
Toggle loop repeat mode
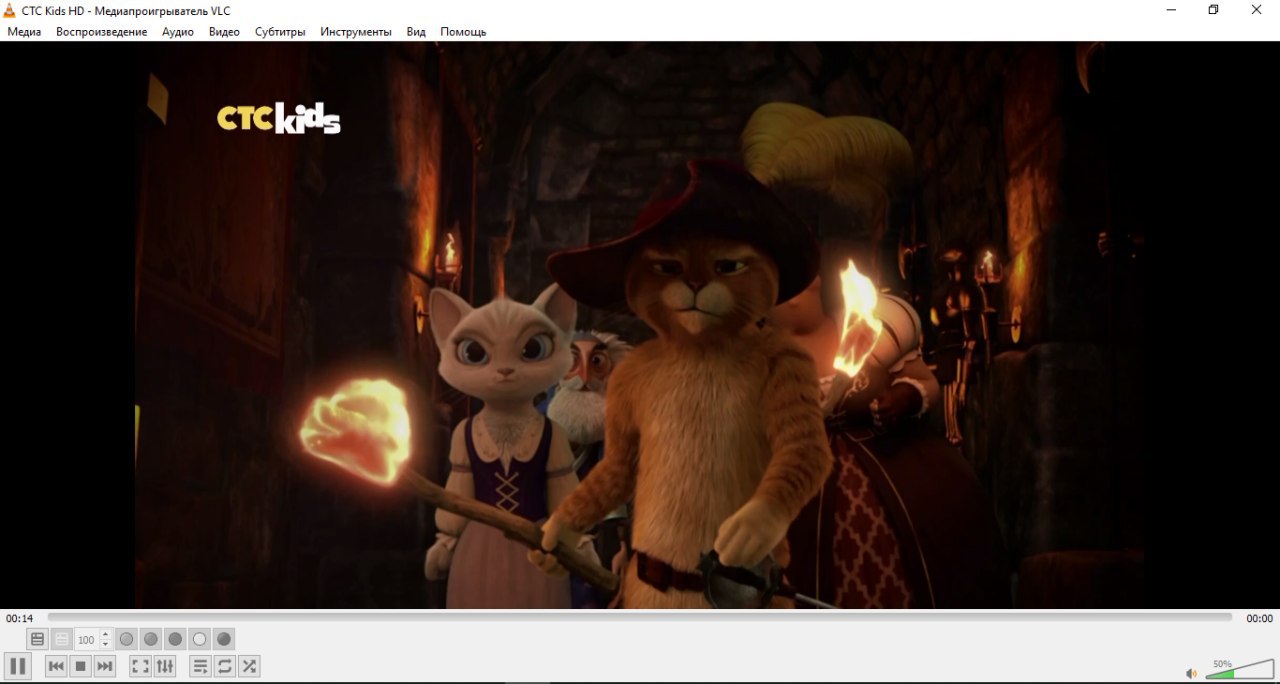[224, 666]
